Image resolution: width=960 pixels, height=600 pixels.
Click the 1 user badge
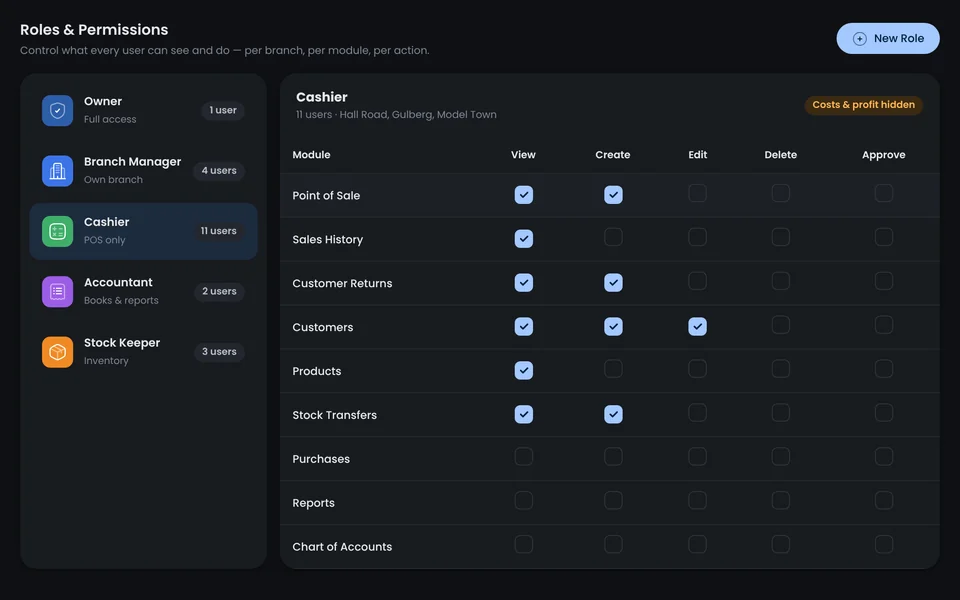coord(223,110)
